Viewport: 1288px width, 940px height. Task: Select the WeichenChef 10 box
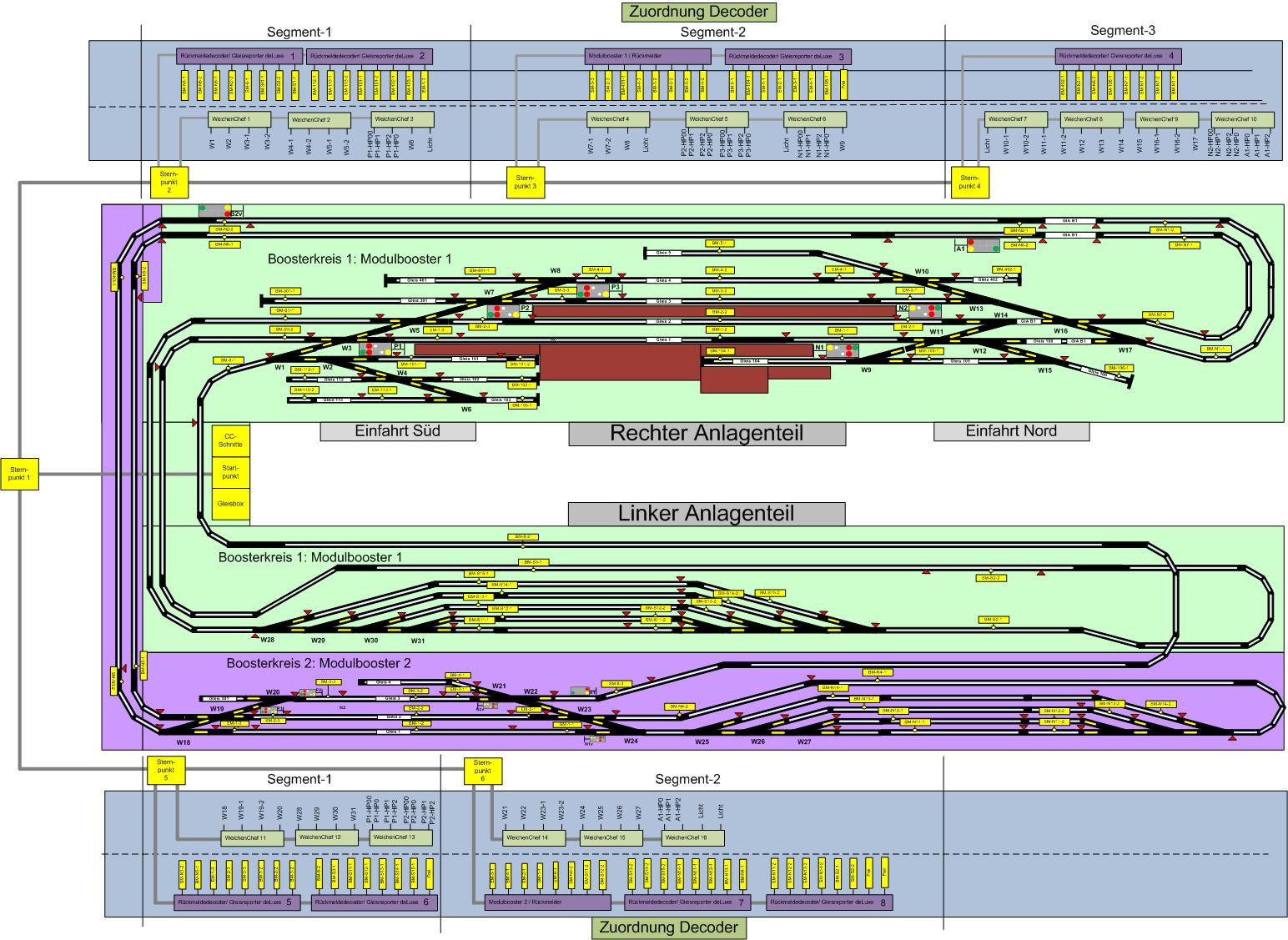point(1243,120)
